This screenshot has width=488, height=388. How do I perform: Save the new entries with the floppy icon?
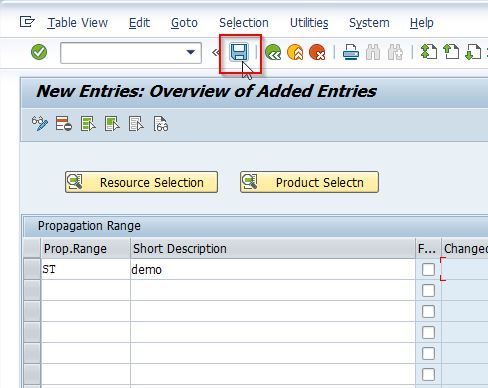pyautogui.click(x=239, y=52)
